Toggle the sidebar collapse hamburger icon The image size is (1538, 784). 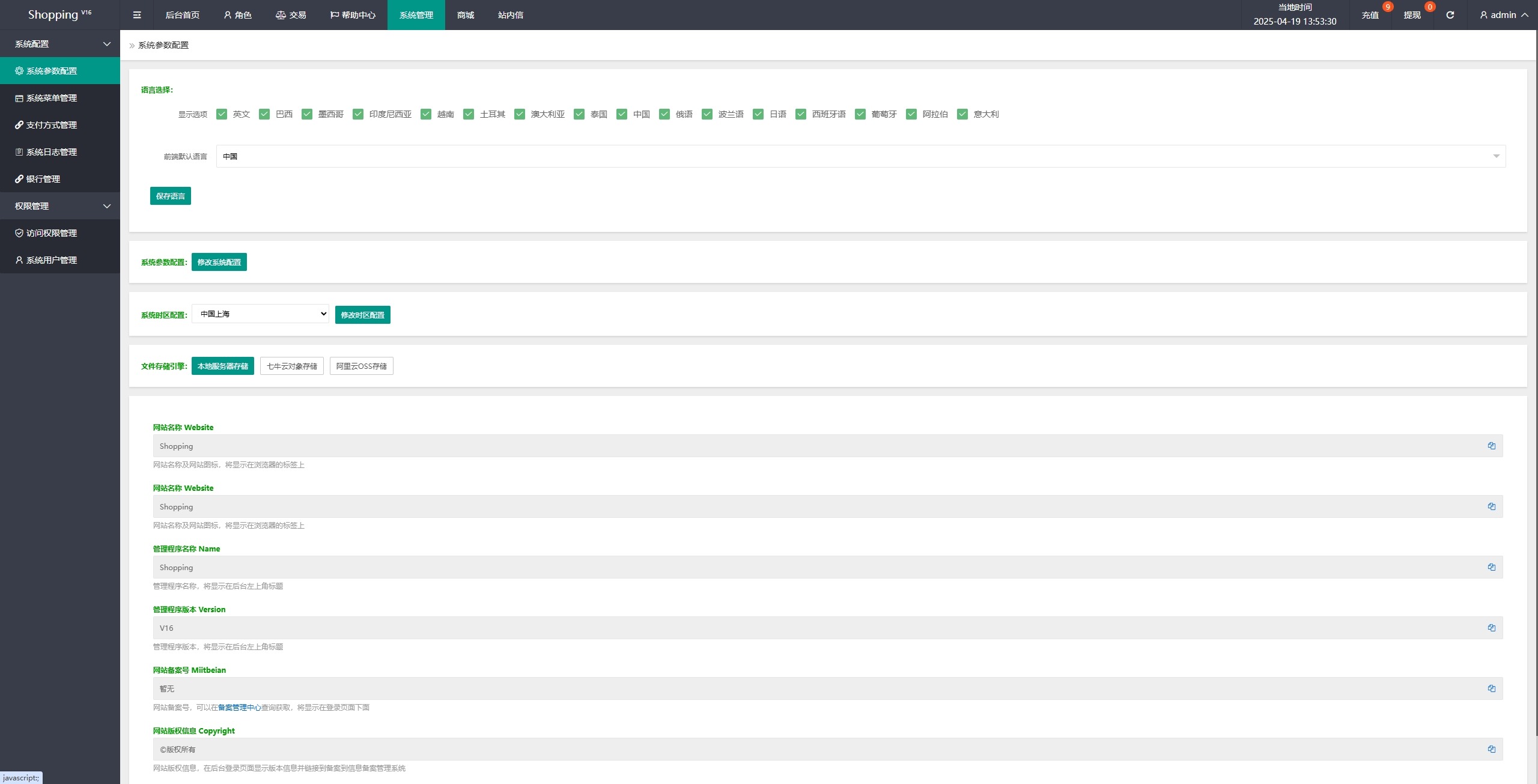(x=137, y=15)
